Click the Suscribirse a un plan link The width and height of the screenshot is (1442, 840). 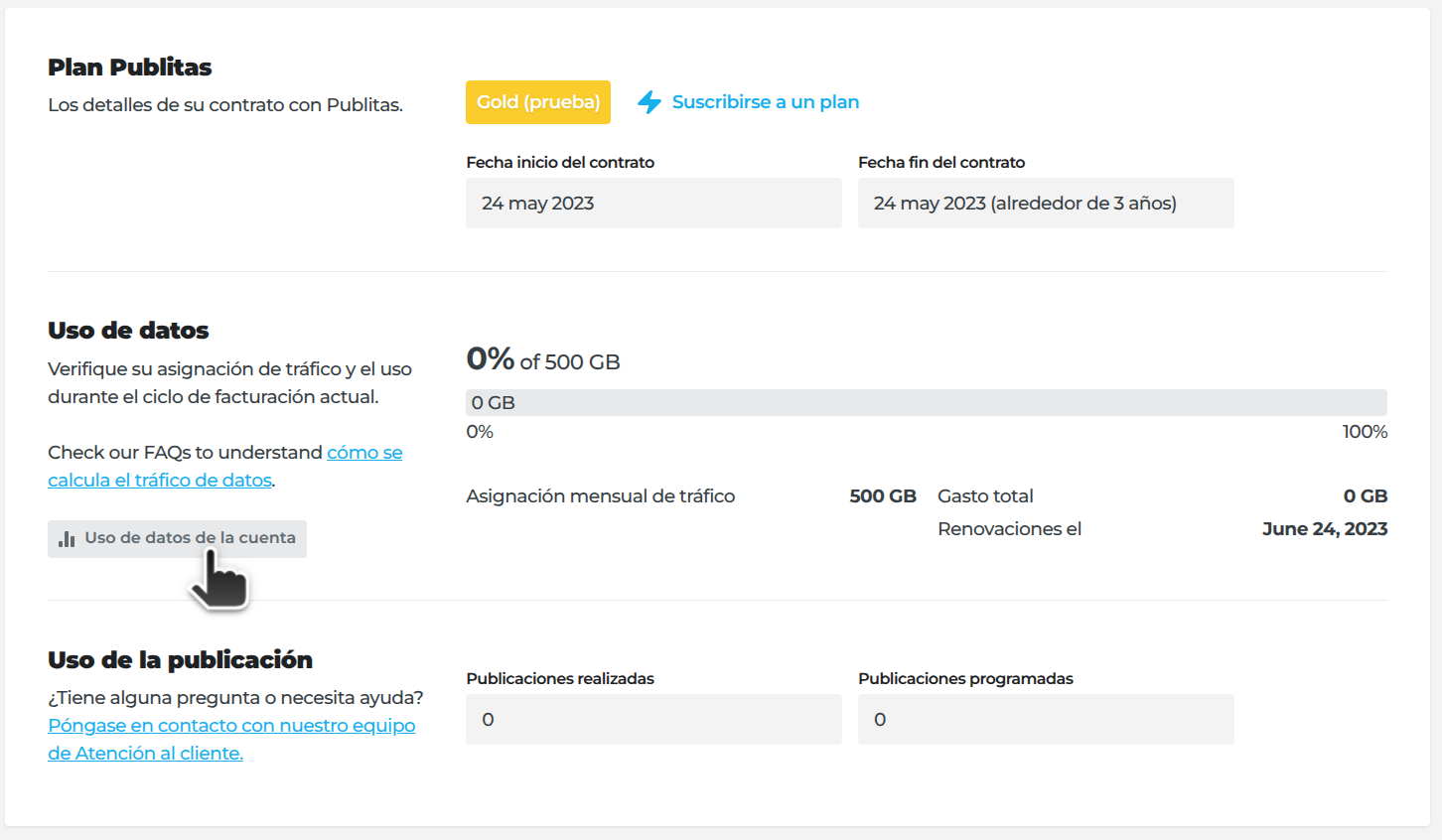coord(748,102)
